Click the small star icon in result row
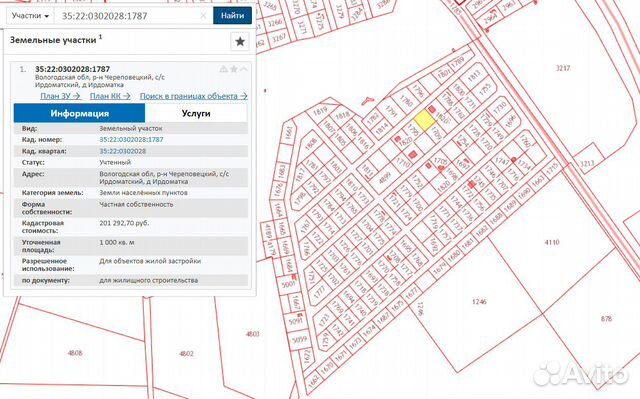Screen dimensions: 640x399 [x=234, y=69]
